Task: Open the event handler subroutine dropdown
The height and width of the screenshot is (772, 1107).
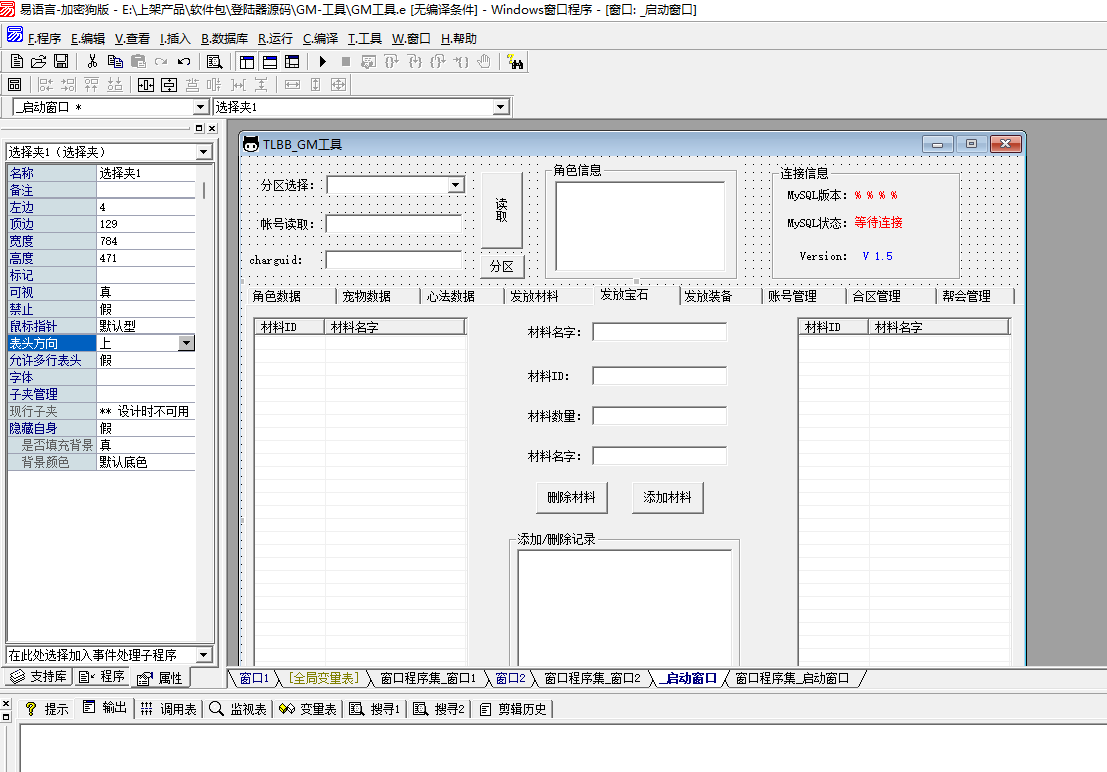Action: point(204,655)
